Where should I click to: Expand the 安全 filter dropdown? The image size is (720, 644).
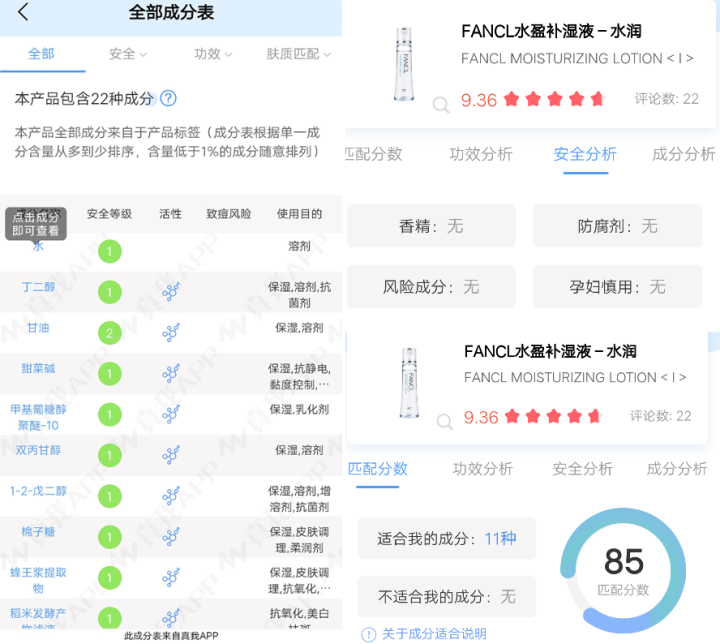(x=127, y=54)
